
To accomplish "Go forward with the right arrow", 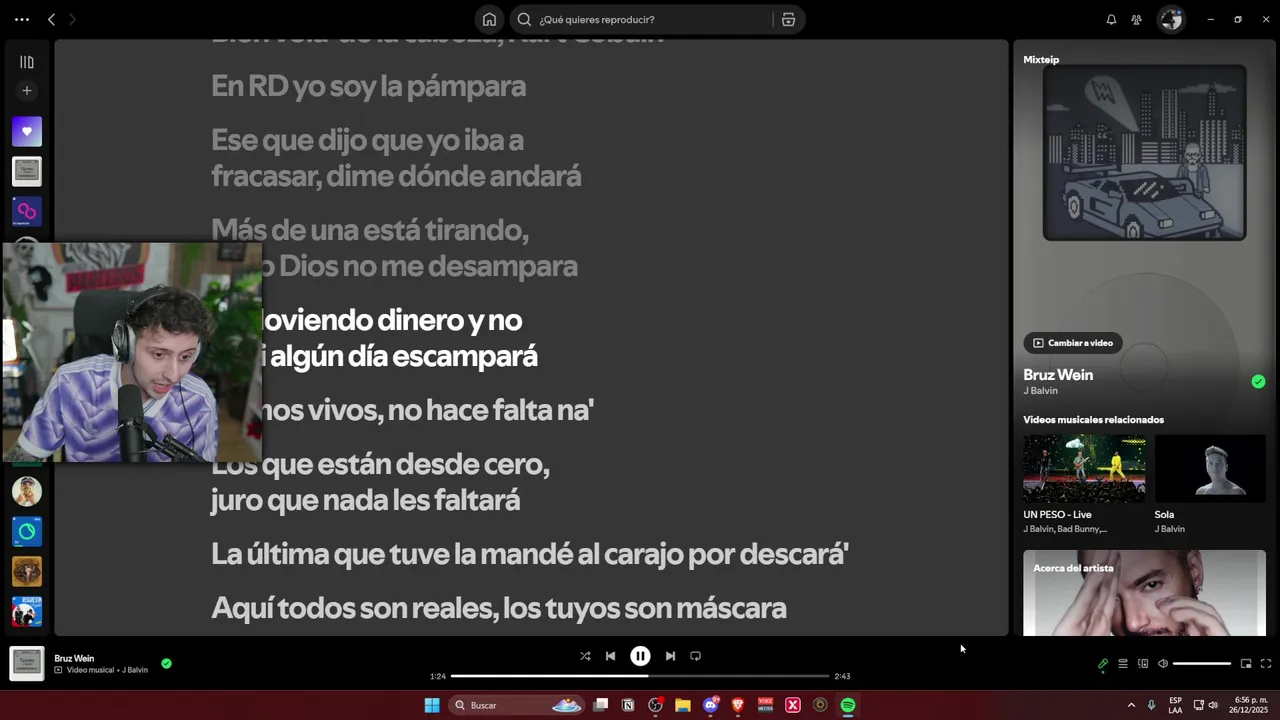I will coord(72,19).
